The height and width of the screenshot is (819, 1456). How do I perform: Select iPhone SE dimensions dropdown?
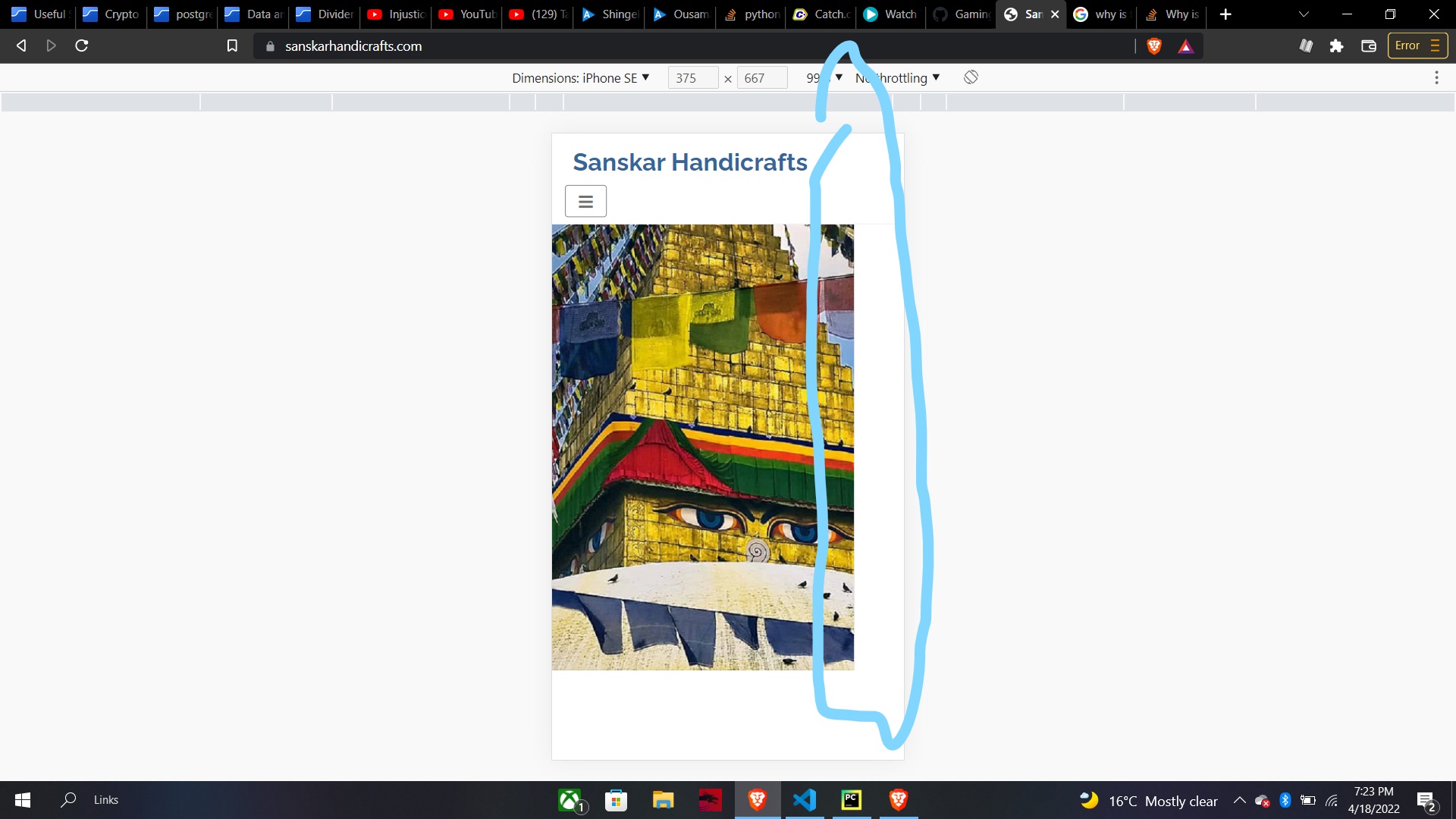tap(580, 78)
